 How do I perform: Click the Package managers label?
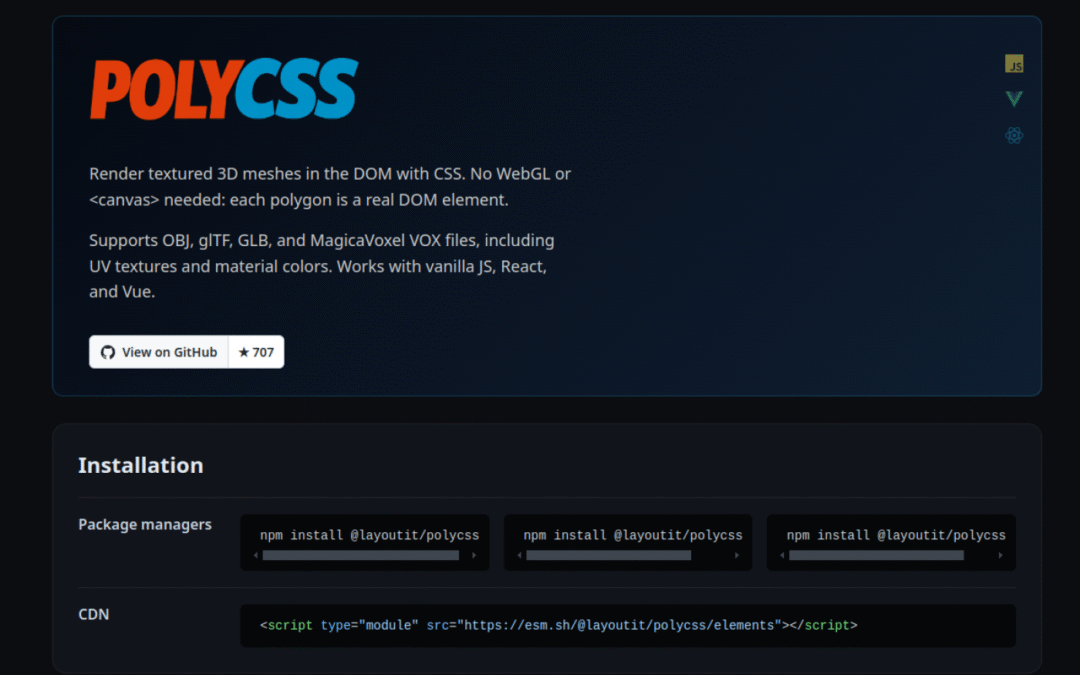pos(145,525)
